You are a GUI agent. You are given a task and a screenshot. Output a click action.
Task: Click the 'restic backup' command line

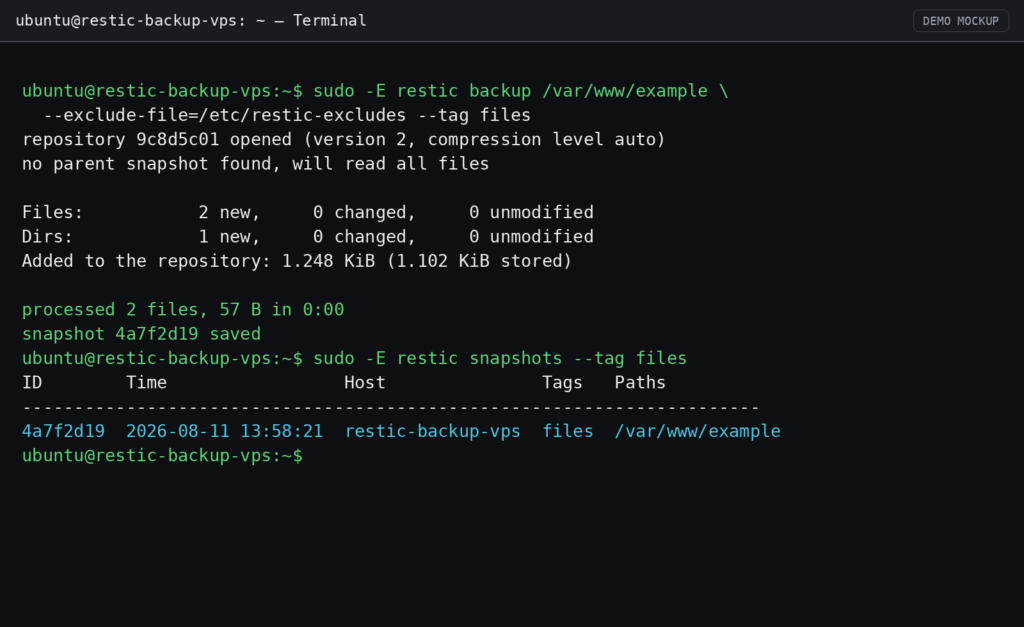pos(375,91)
